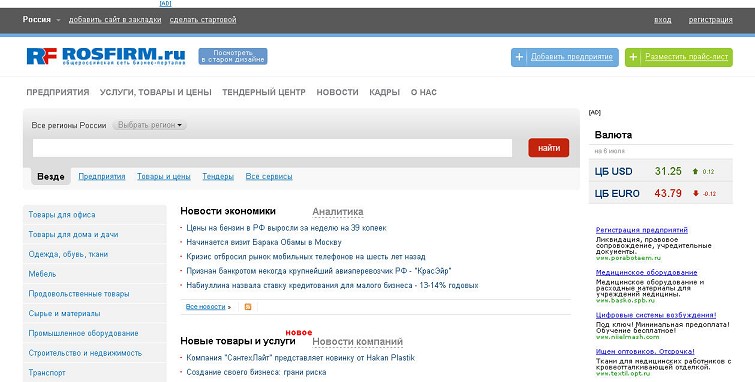Click EURO rate value 43.79
This screenshot has height=382, width=755.
click(668, 193)
